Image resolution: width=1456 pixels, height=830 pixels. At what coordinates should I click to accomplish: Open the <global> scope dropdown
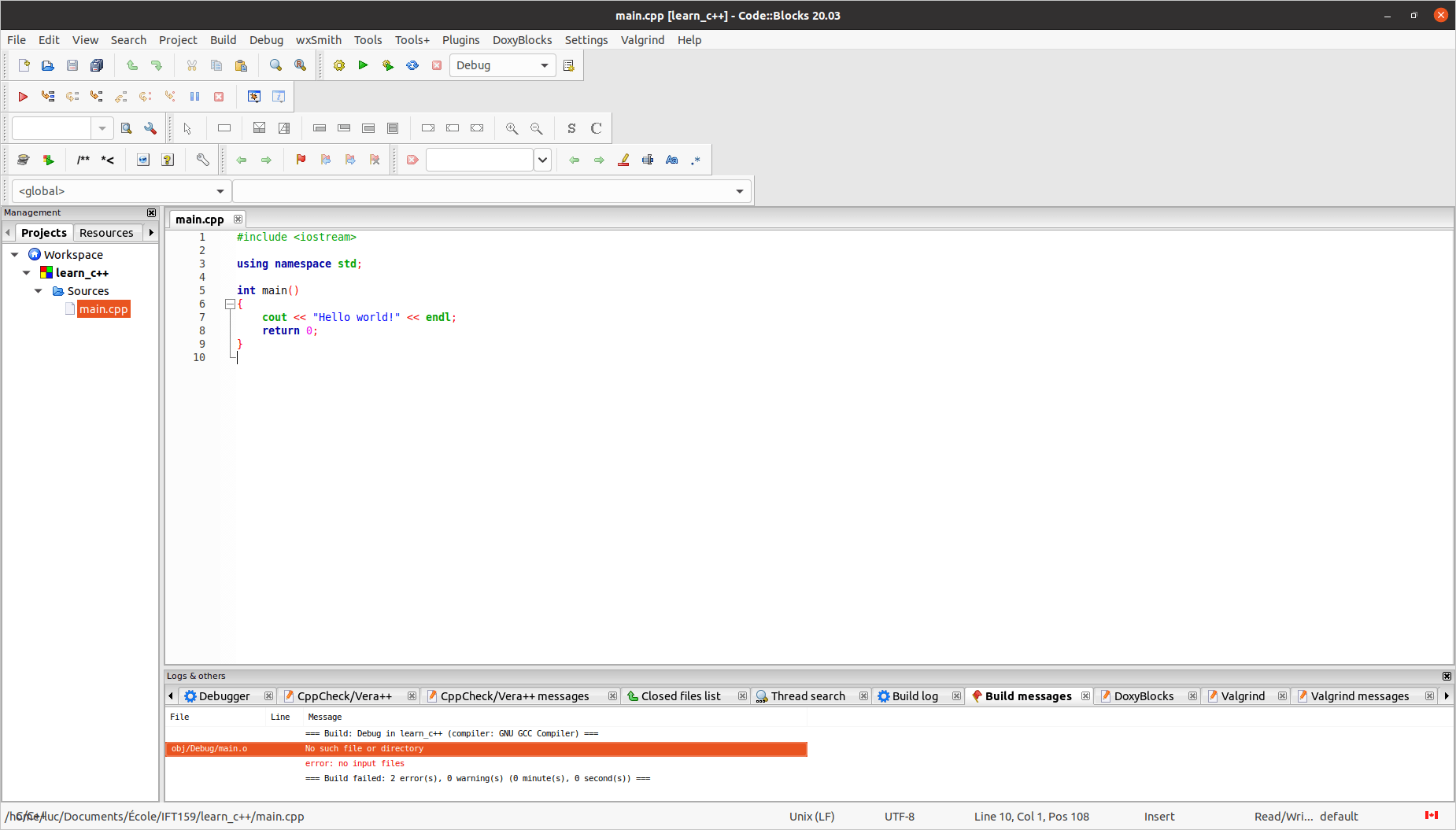[220, 190]
